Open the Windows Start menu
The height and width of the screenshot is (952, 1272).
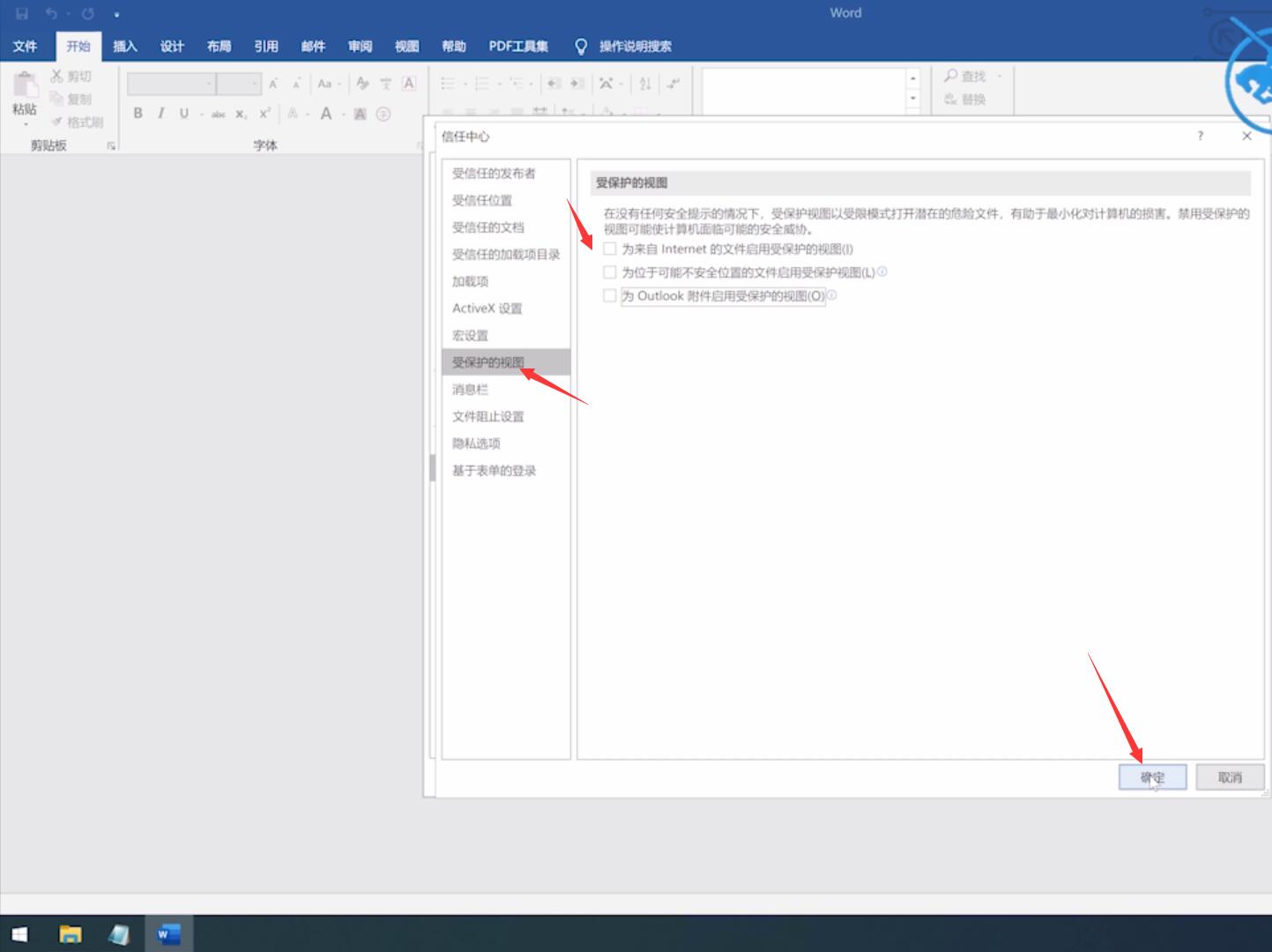(19, 933)
